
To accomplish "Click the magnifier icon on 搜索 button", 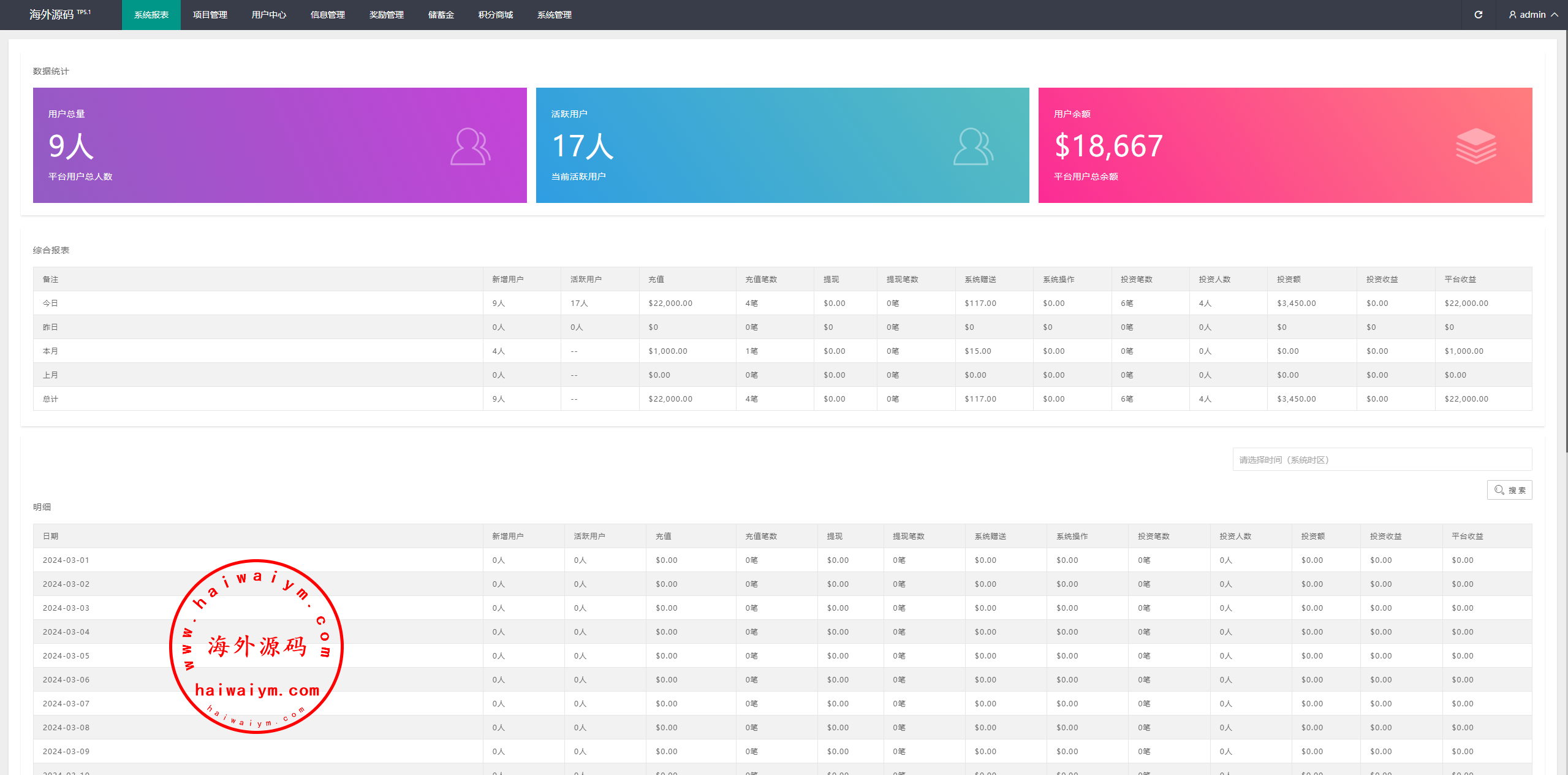I will (x=1499, y=490).
